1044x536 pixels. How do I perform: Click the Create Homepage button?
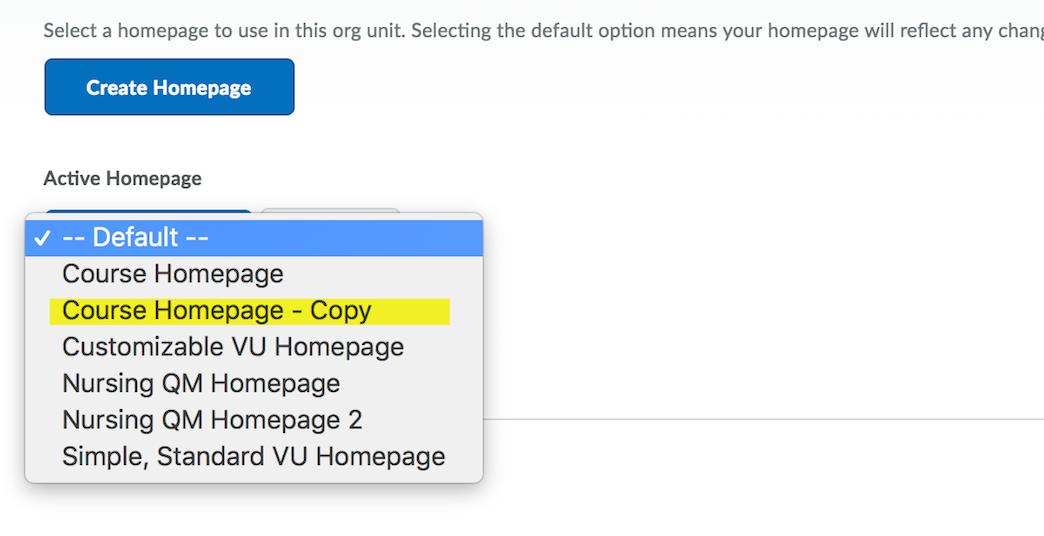coord(169,88)
